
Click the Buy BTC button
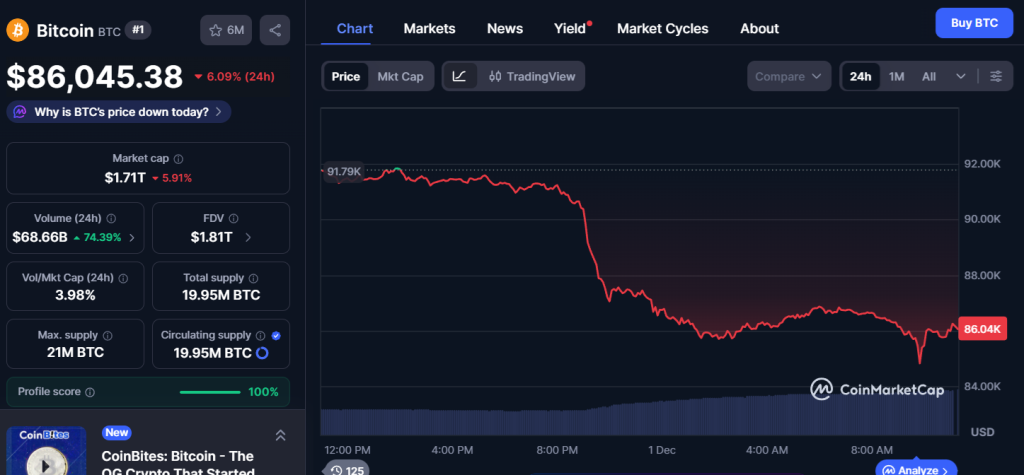(974, 23)
